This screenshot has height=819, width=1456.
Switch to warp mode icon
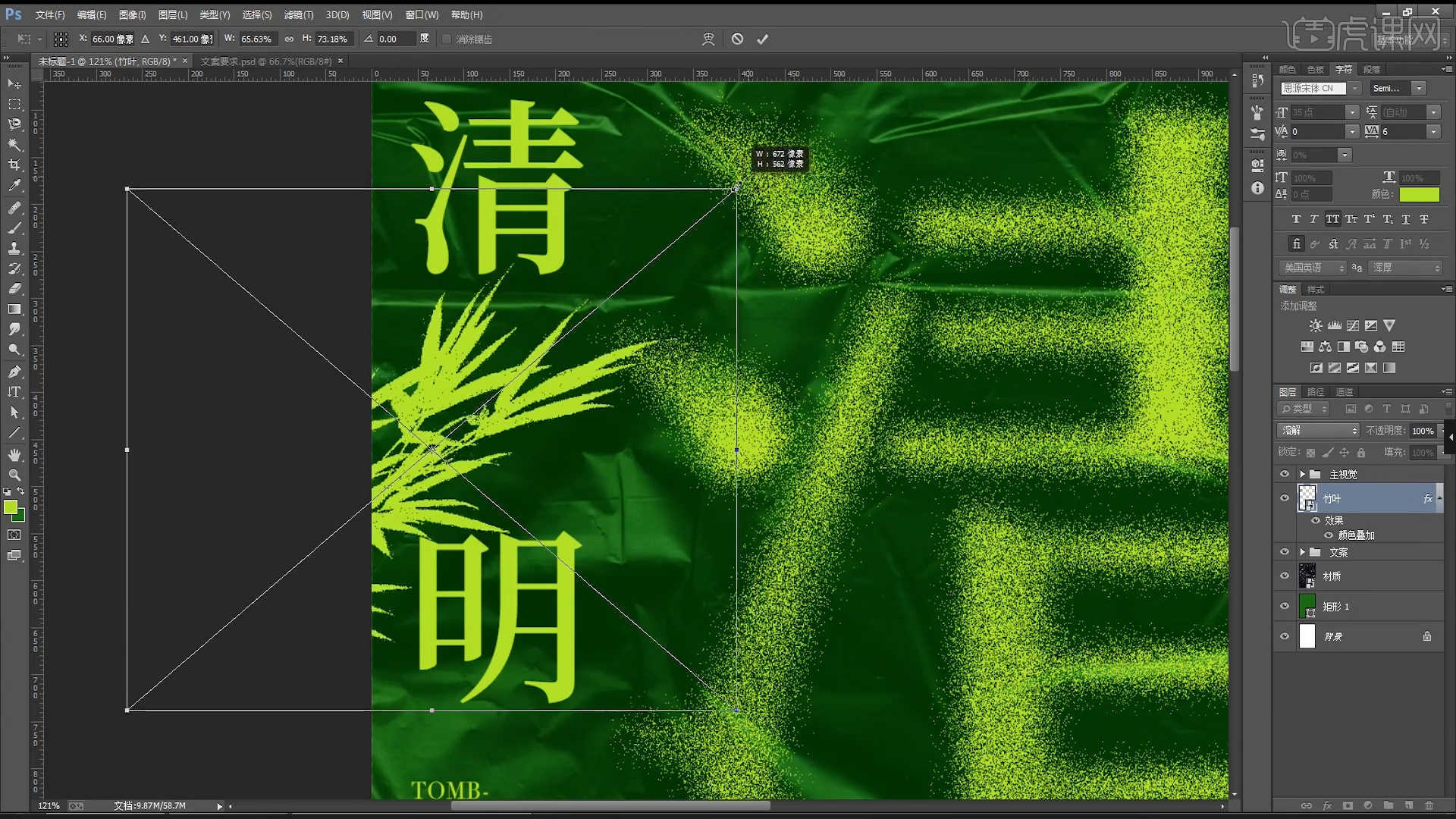point(708,39)
